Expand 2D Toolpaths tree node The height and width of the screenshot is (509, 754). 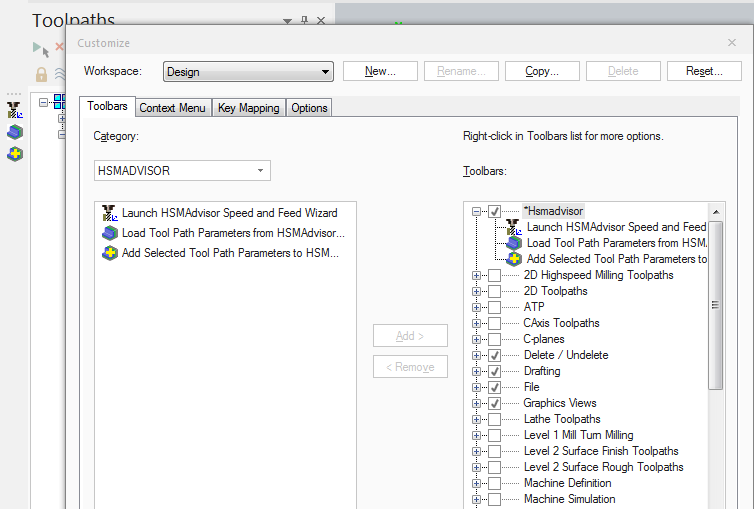coord(476,291)
